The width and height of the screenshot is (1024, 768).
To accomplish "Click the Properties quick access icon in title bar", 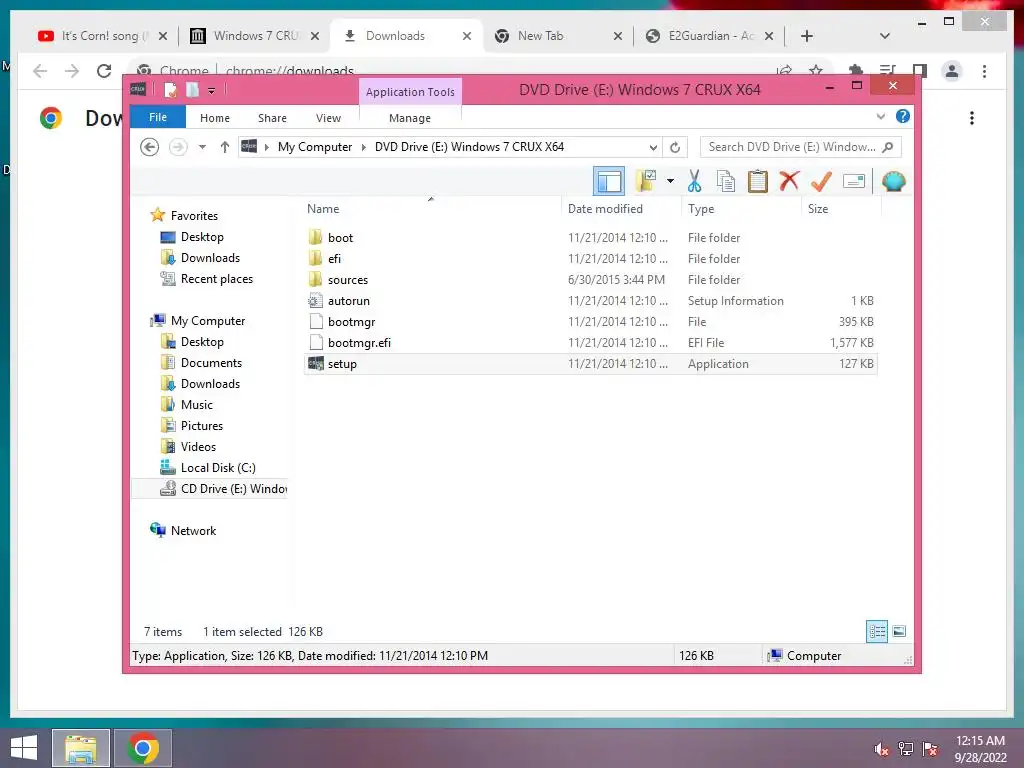I will [x=170, y=90].
